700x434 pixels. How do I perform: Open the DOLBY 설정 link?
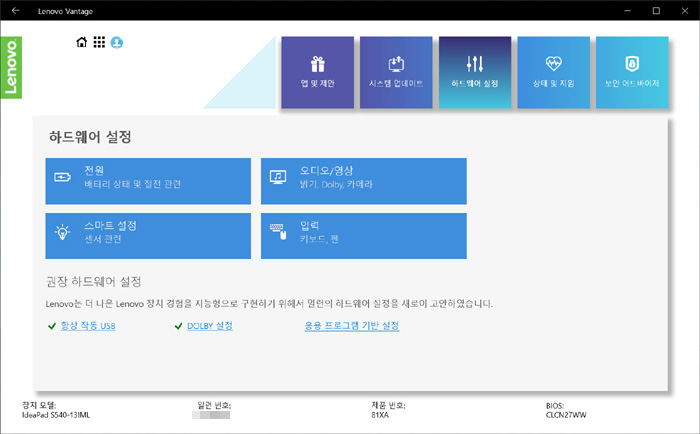(x=210, y=326)
